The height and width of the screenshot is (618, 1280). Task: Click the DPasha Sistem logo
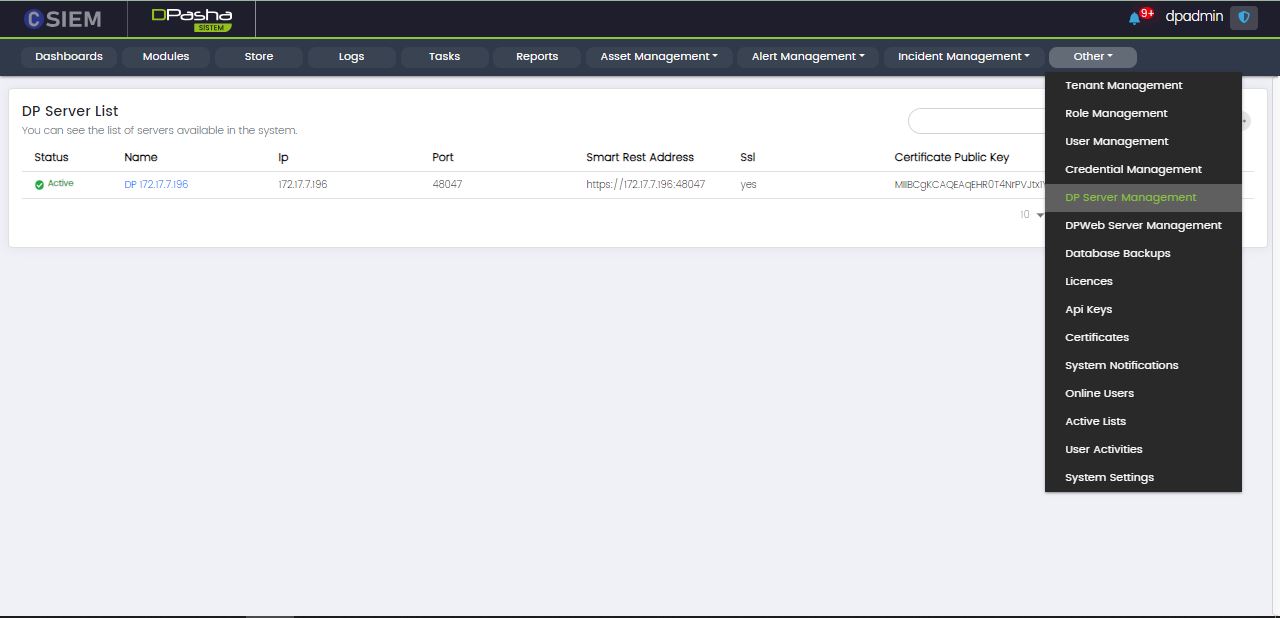tap(191, 18)
